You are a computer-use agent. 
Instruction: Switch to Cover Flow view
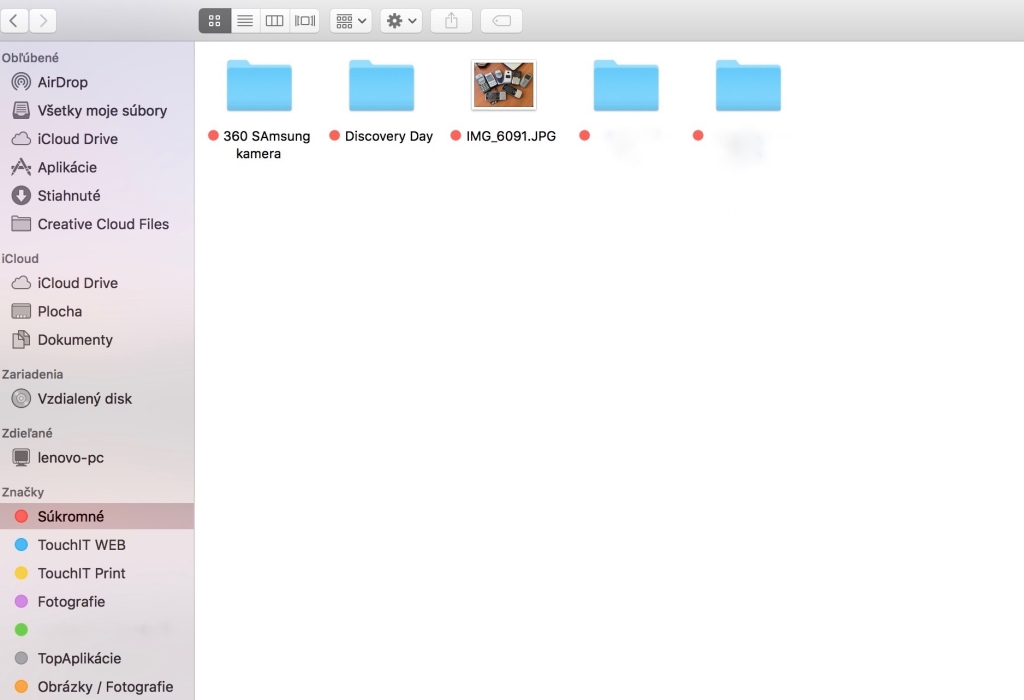point(305,20)
